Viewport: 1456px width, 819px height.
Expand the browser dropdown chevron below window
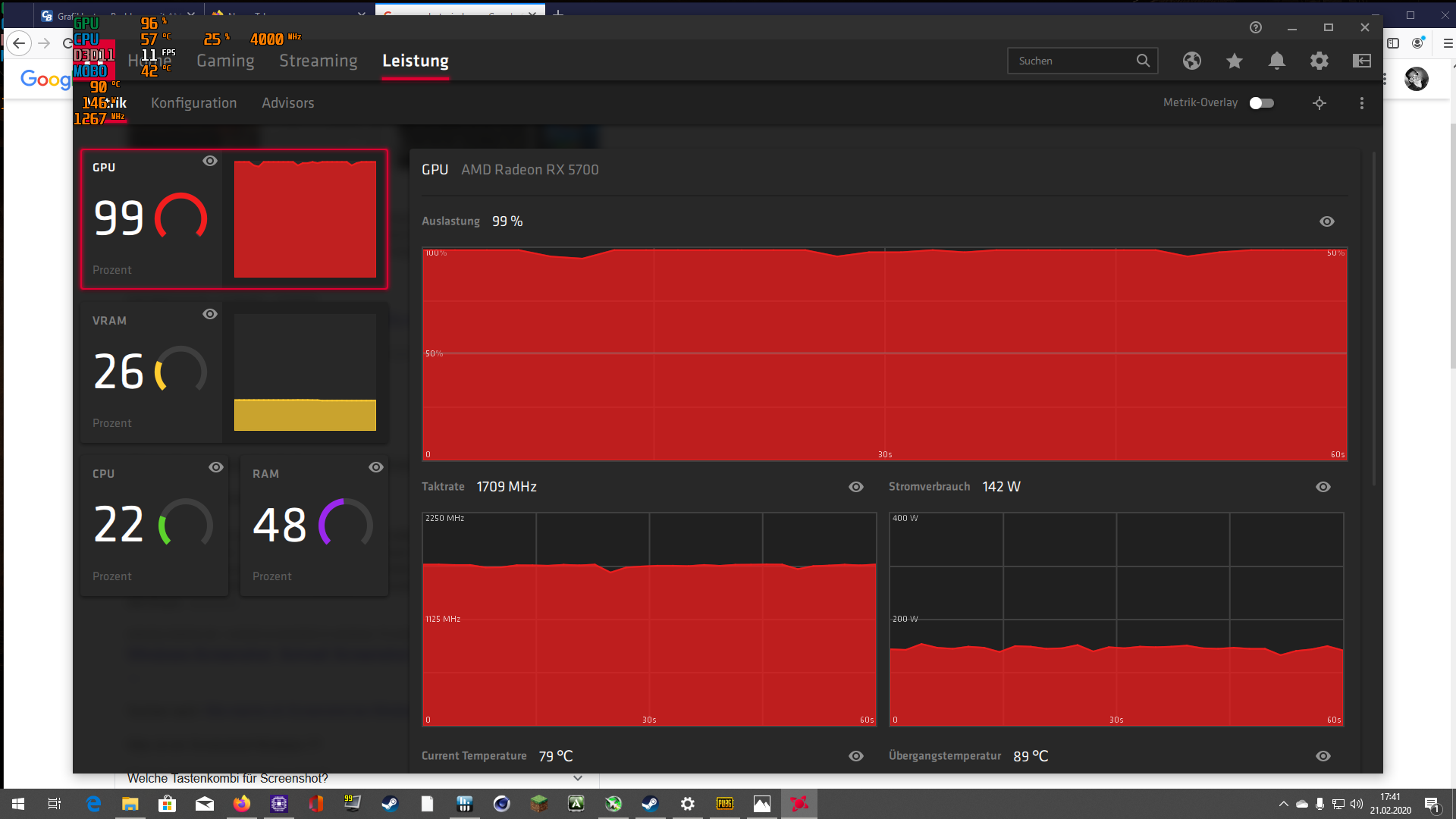click(577, 778)
